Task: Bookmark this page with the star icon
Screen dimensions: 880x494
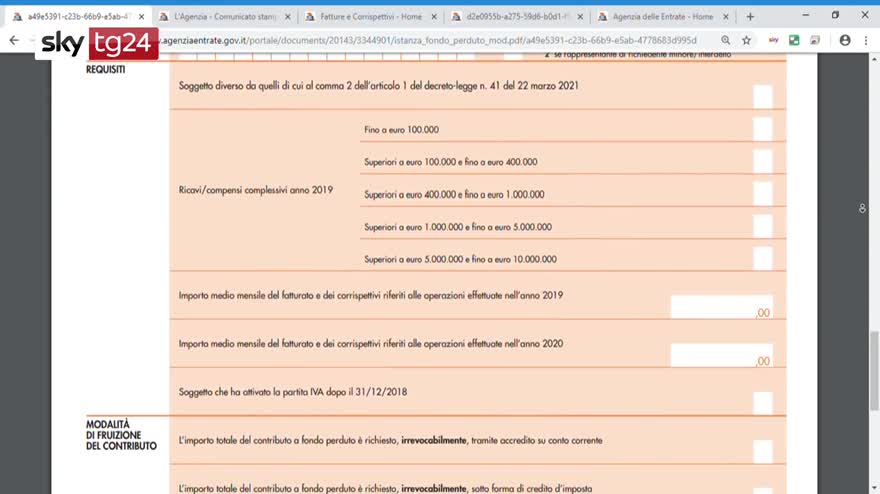Action: (x=746, y=40)
